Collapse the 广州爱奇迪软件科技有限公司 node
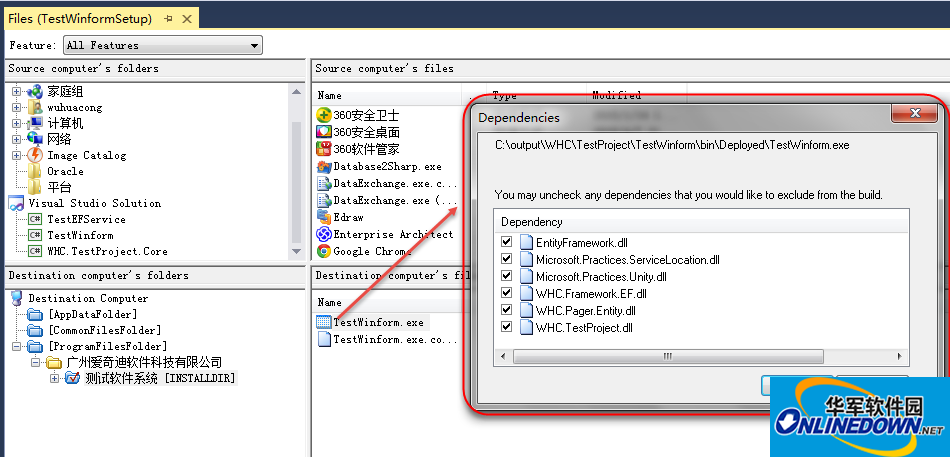This screenshot has width=950, height=457. tap(35, 362)
